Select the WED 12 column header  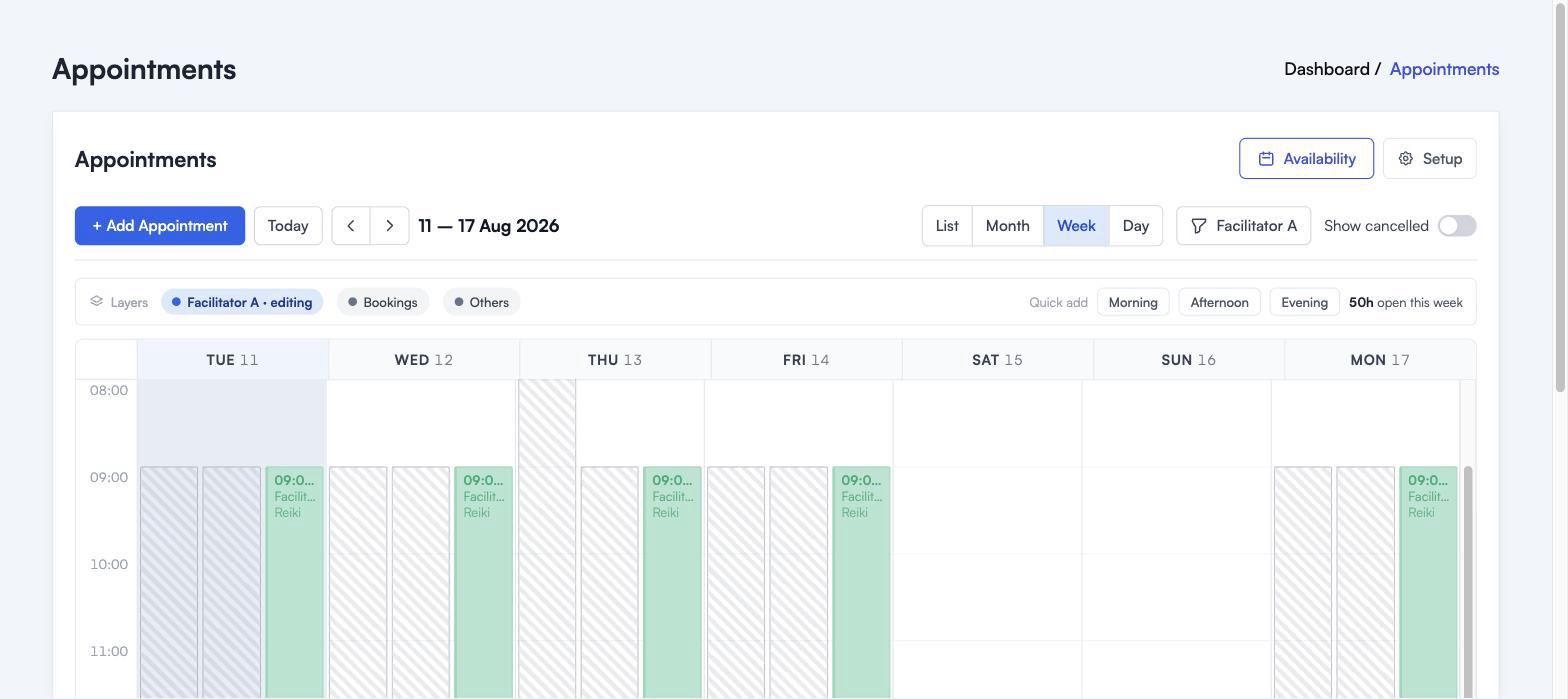click(424, 360)
